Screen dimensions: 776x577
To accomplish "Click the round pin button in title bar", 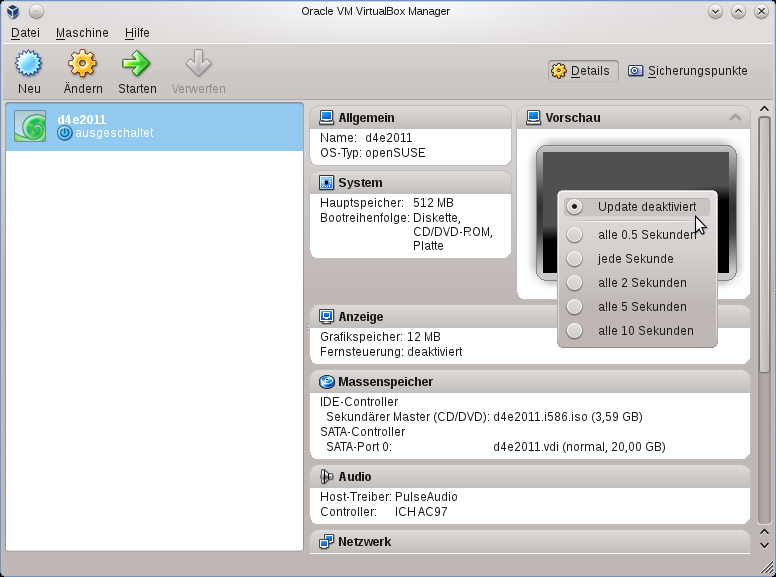I will tap(36, 11).
